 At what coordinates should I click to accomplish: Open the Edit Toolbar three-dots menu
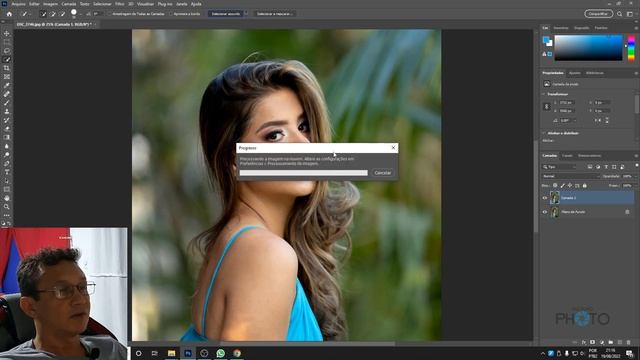tap(7, 215)
